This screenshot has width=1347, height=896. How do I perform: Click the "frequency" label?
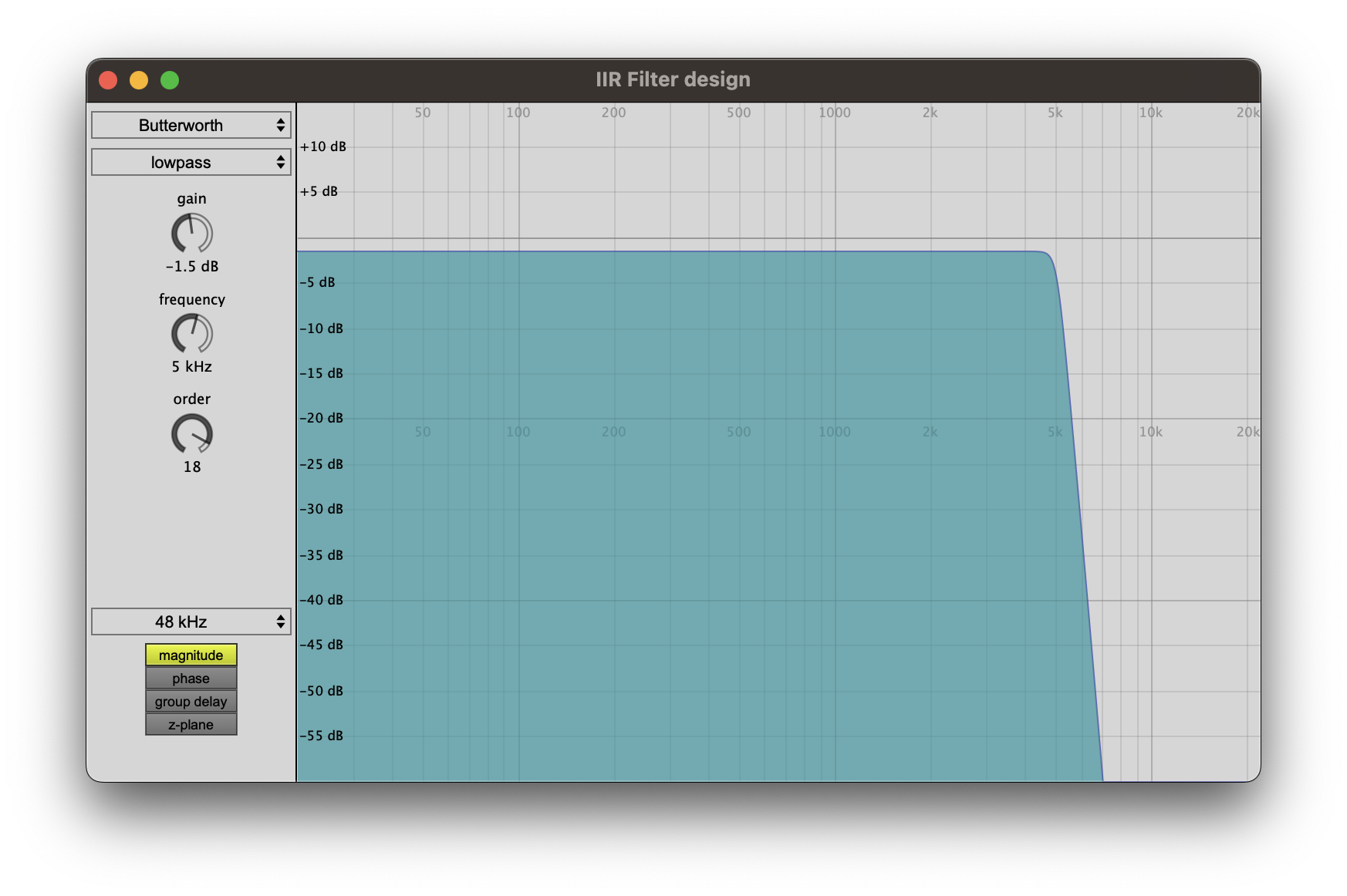[x=192, y=299]
